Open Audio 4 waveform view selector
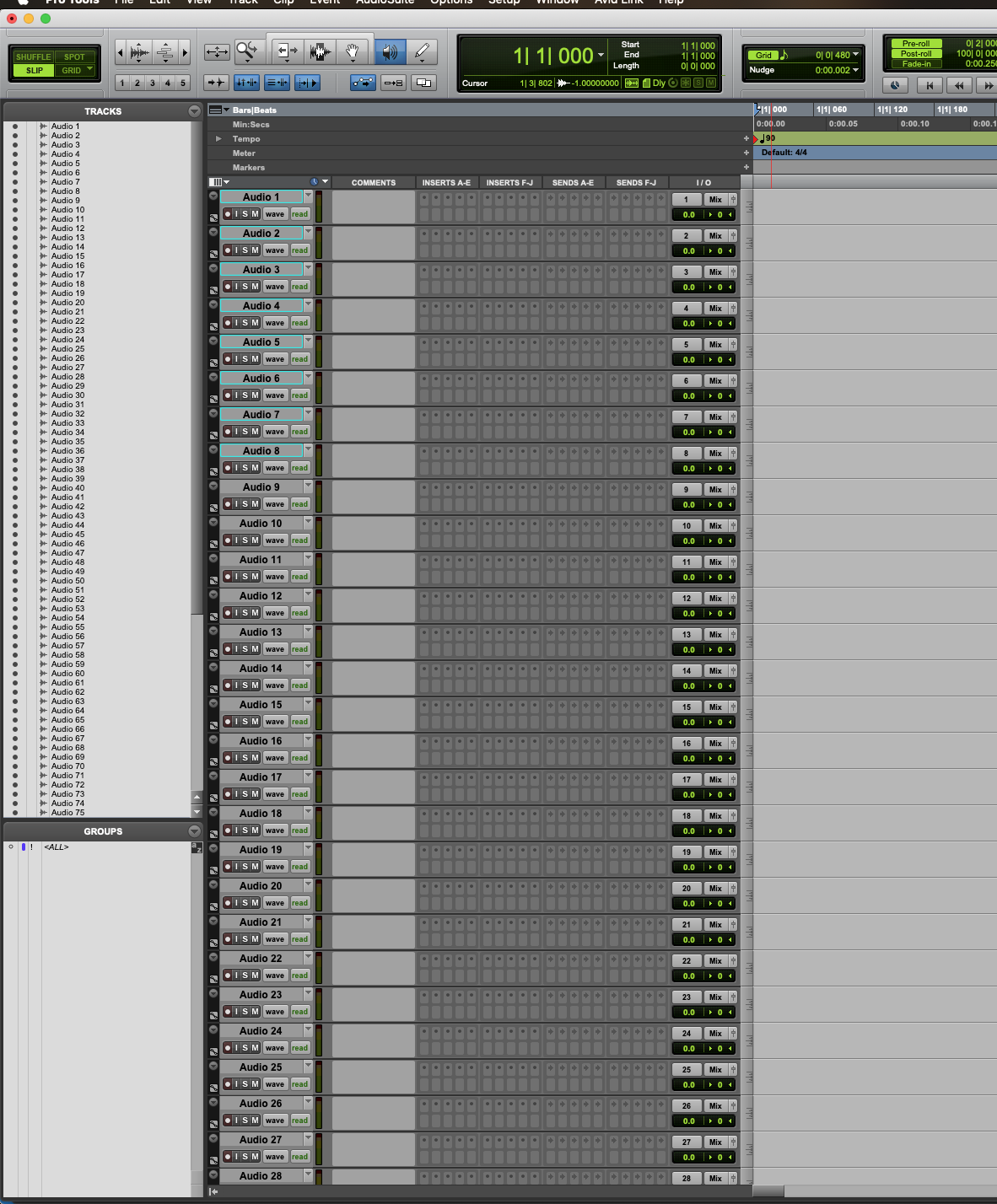Image resolution: width=997 pixels, height=1204 pixels. [x=275, y=323]
